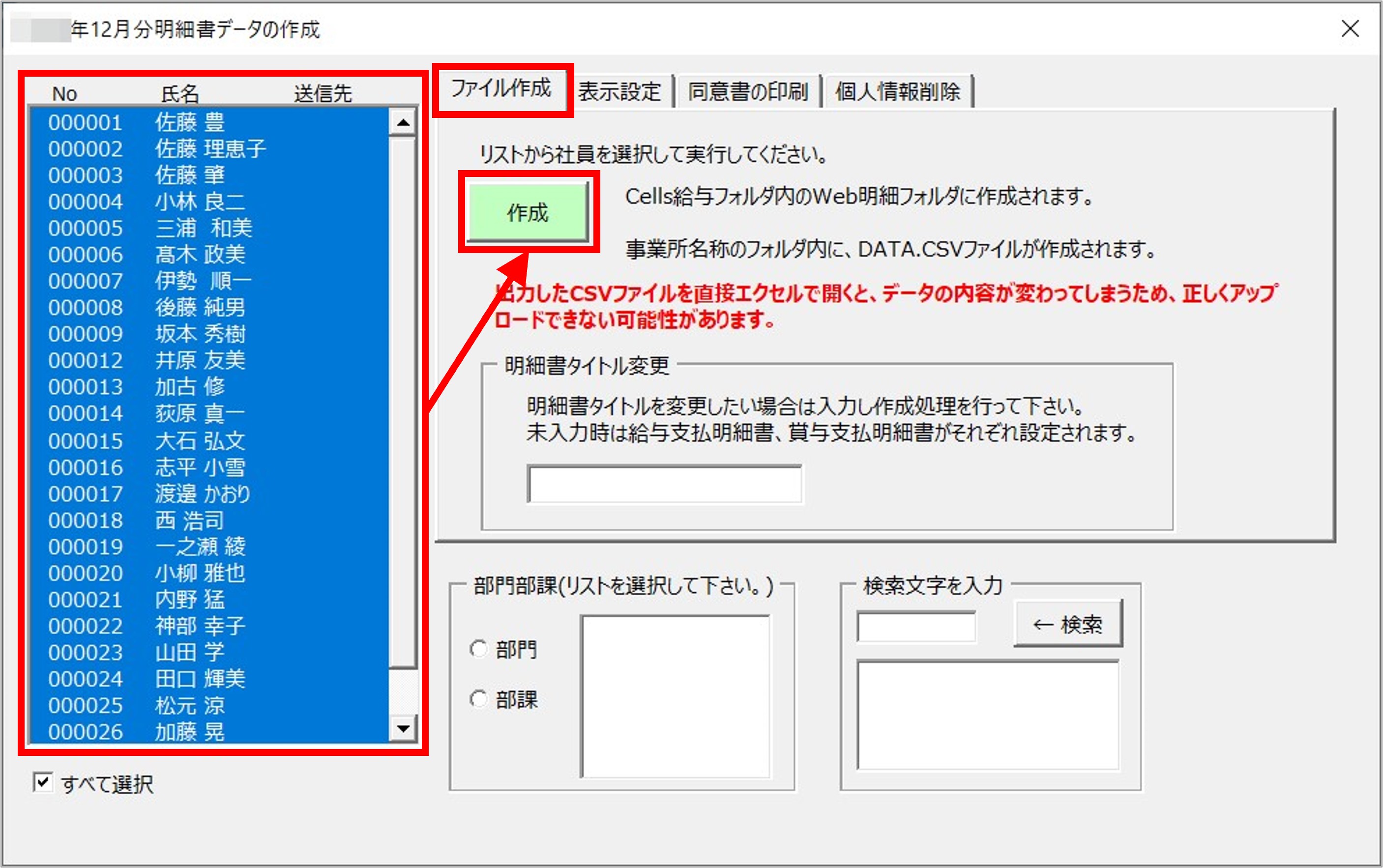Select employee 加藤 晃 in the list
The image size is (1383, 868).
pos(189,731)
